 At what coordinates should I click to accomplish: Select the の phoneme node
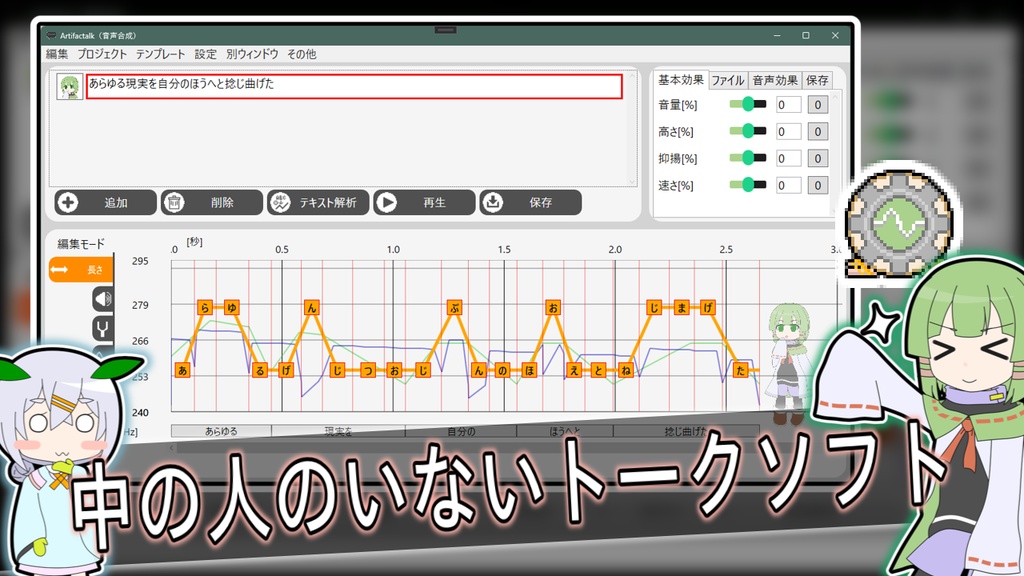(502, 370)
